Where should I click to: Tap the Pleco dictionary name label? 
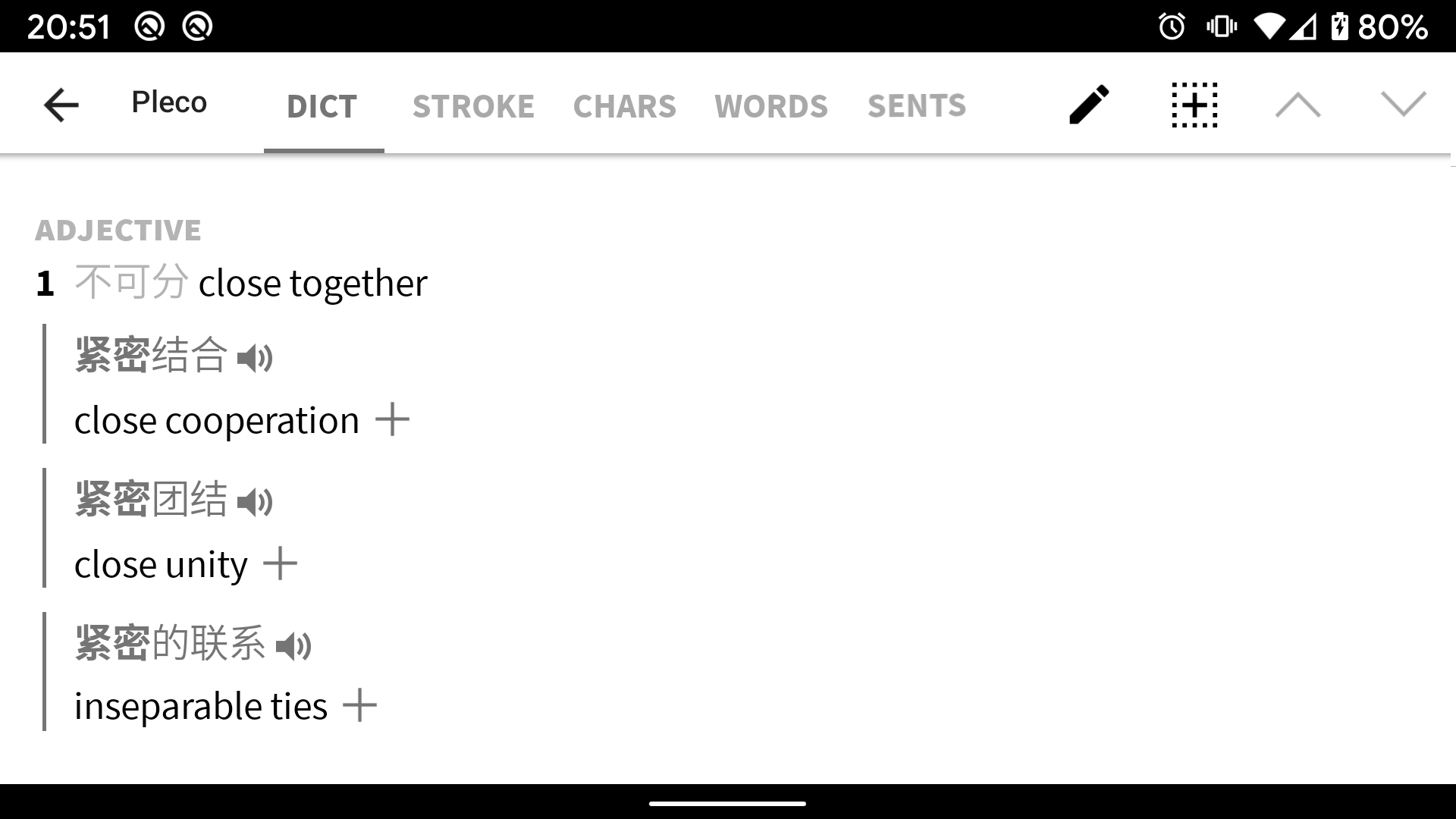[x=169, y=102]
